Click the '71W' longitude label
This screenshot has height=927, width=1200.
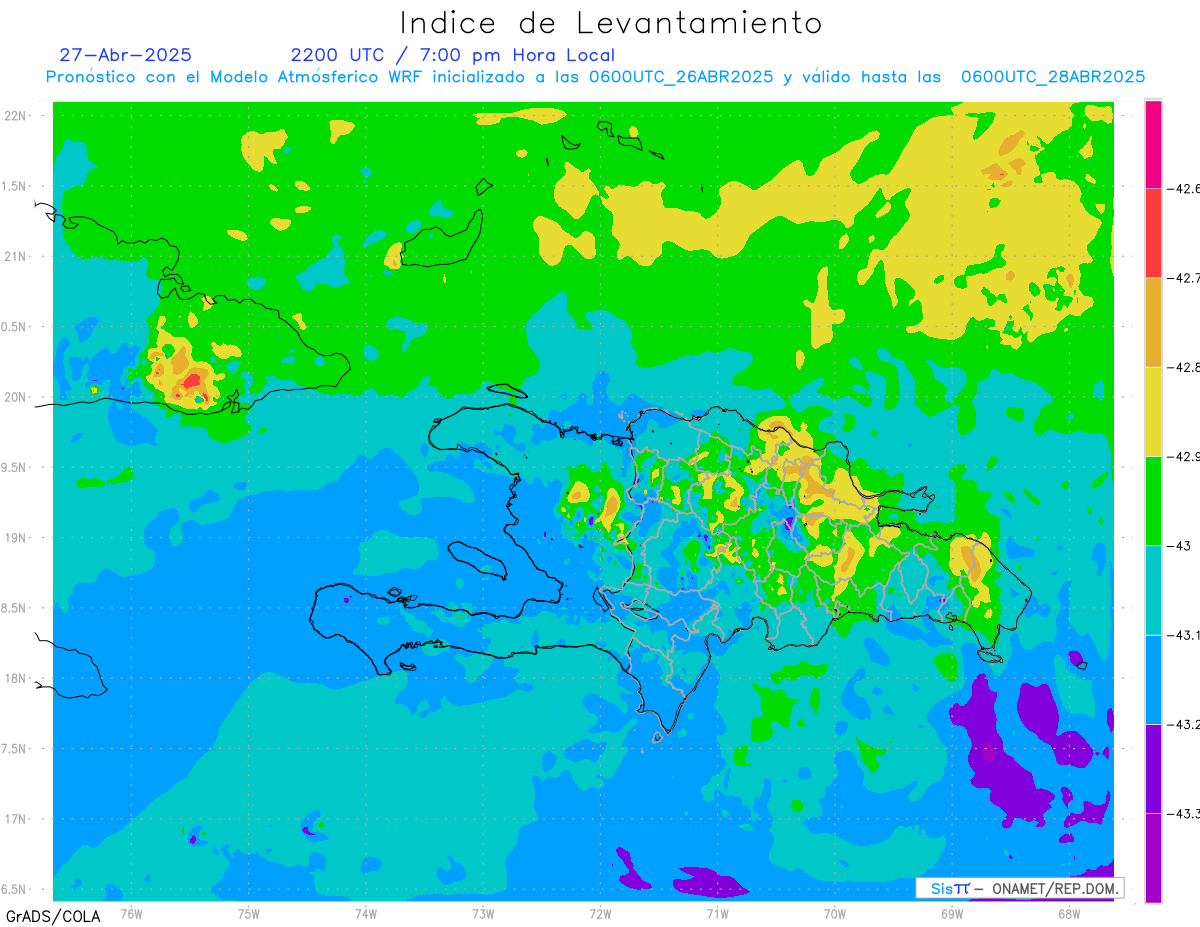coord(717,913)
